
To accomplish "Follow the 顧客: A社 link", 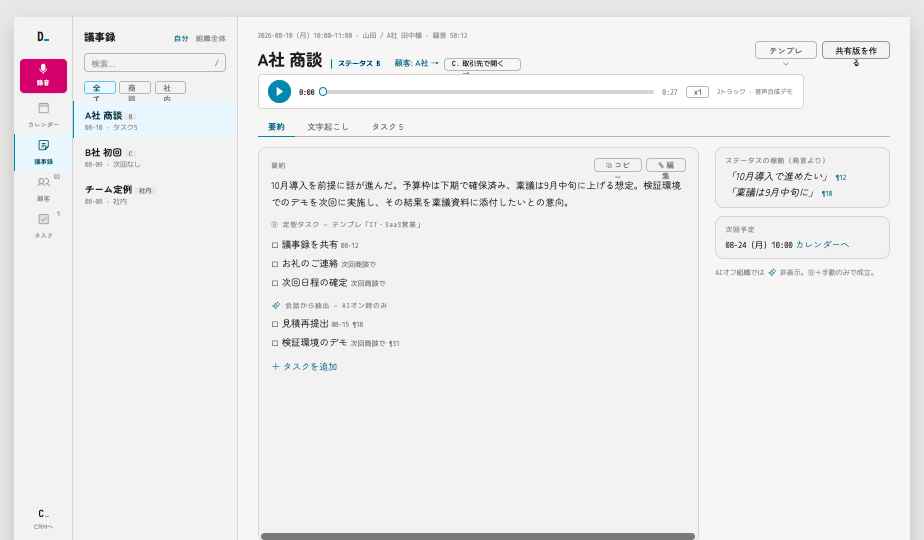I will point(416,63).
